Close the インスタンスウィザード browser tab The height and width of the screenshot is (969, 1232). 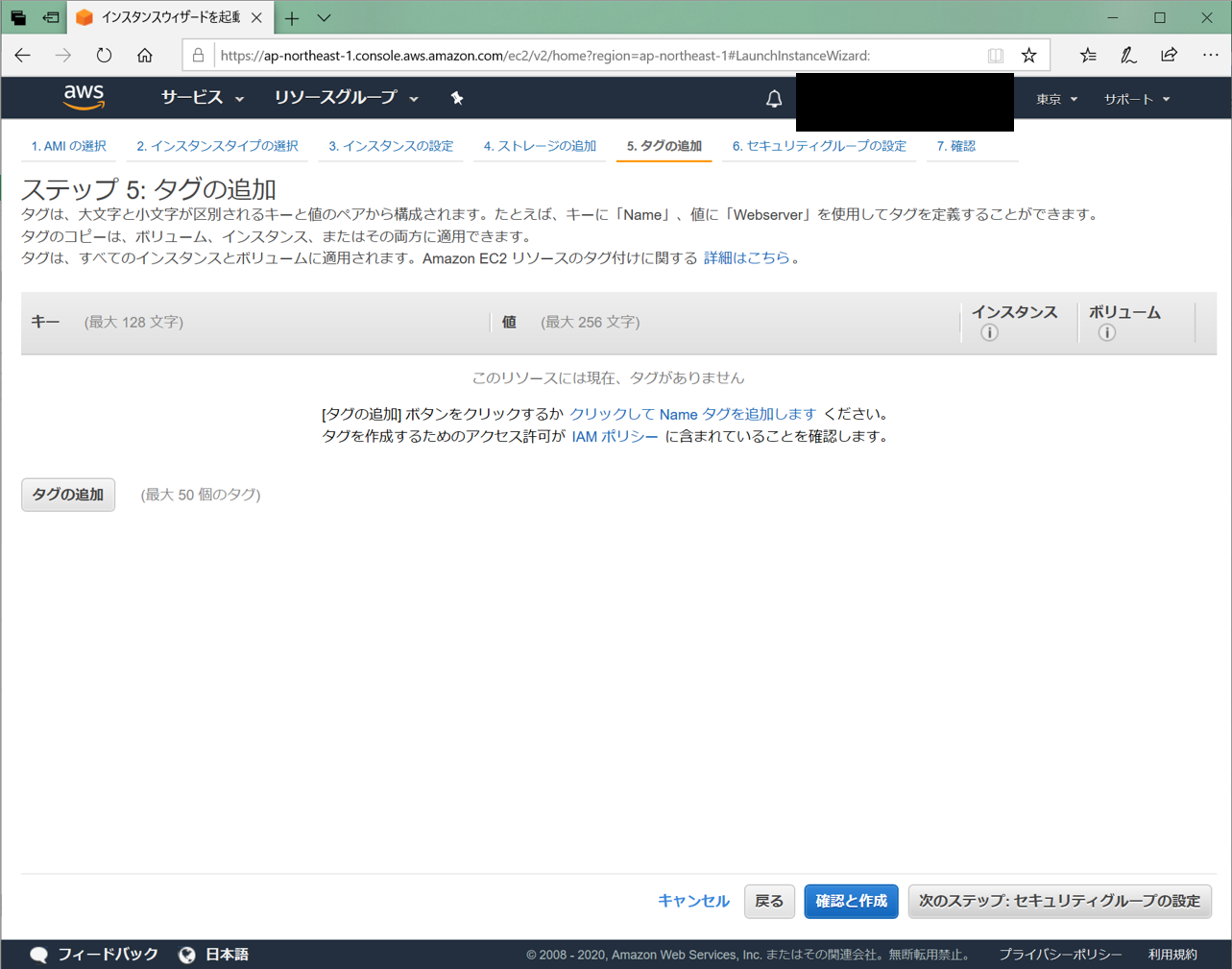(x=256, y=18)
